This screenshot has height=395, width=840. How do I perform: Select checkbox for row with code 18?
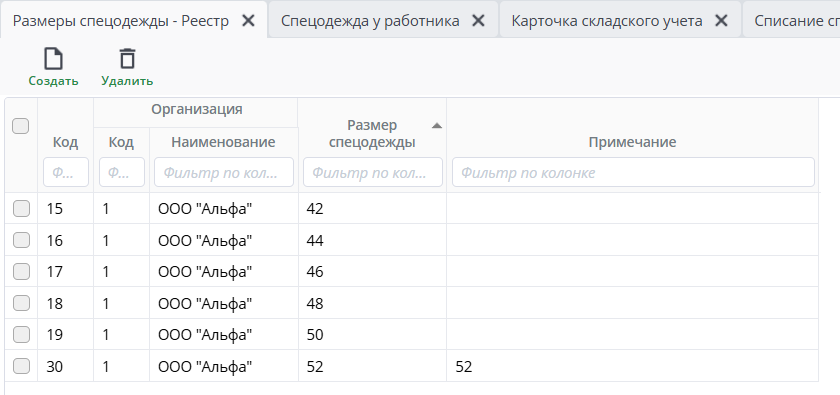pyautogui.click(x=21, y=303)
